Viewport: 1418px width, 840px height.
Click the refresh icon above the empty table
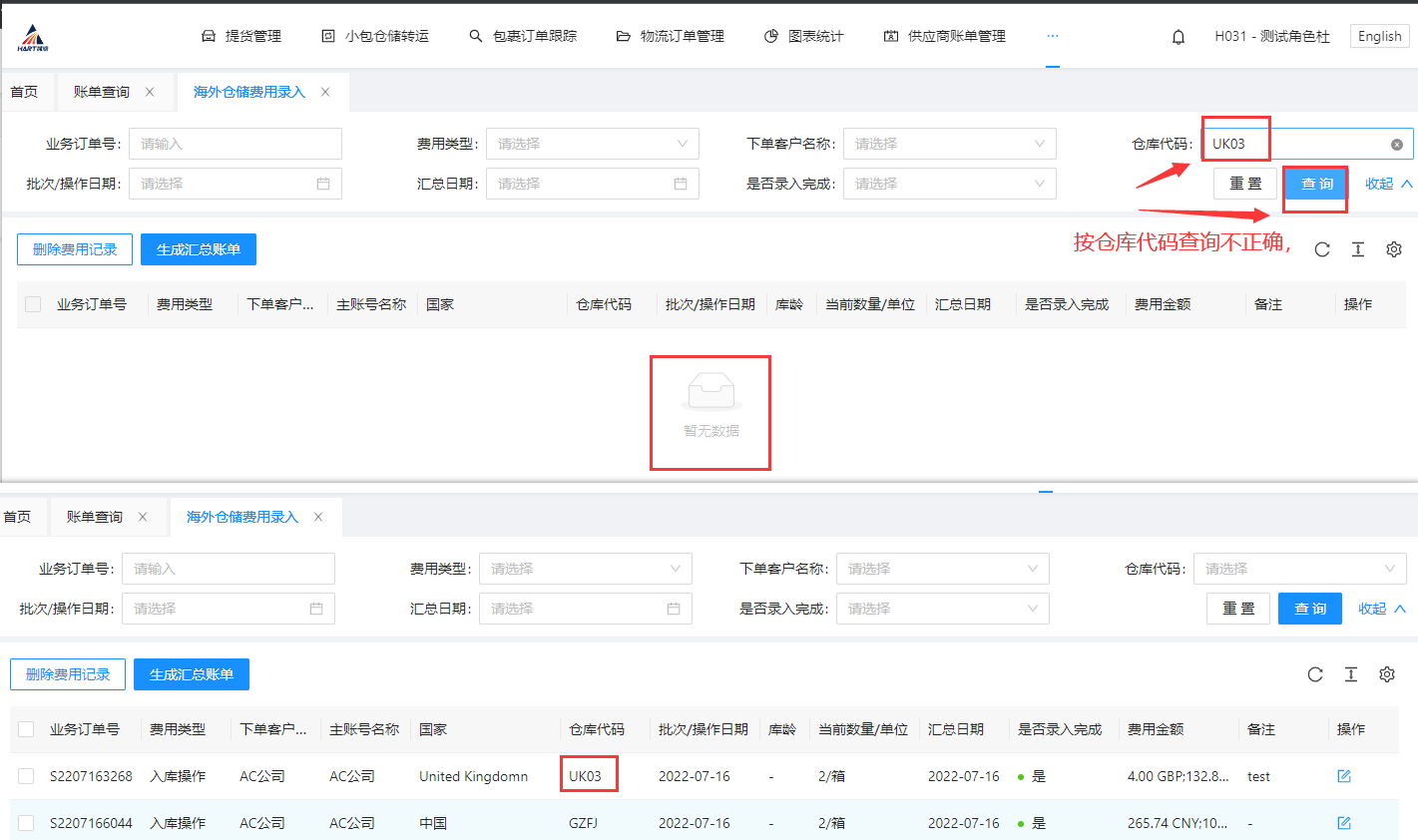point(1321,249)
